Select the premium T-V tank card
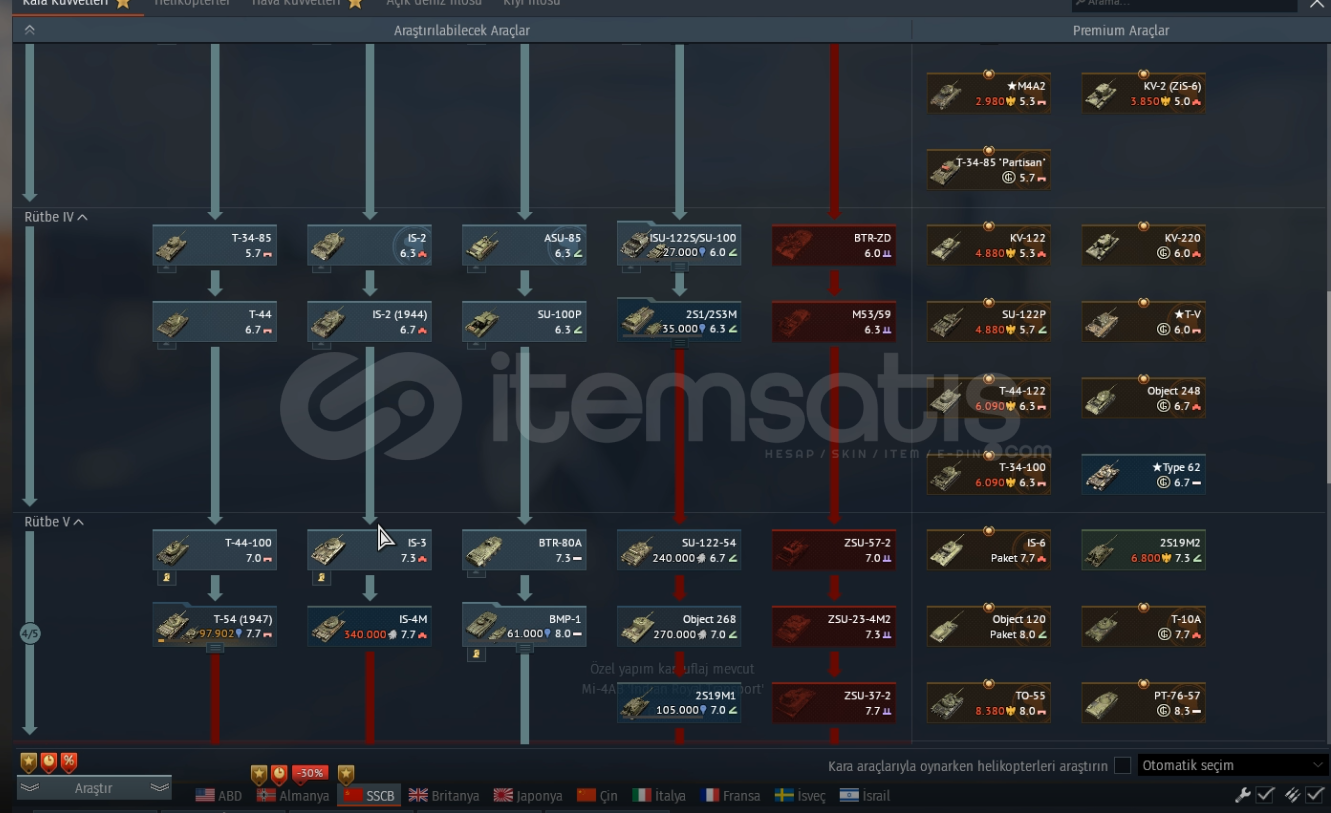 pos(1144,321)
